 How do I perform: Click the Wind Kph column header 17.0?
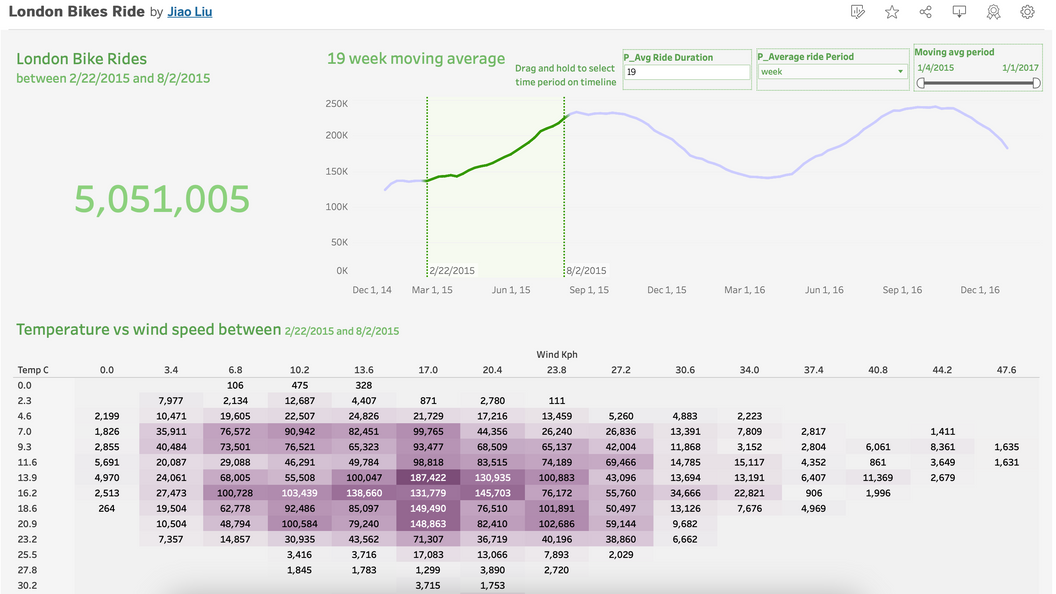tap(428, 370)
